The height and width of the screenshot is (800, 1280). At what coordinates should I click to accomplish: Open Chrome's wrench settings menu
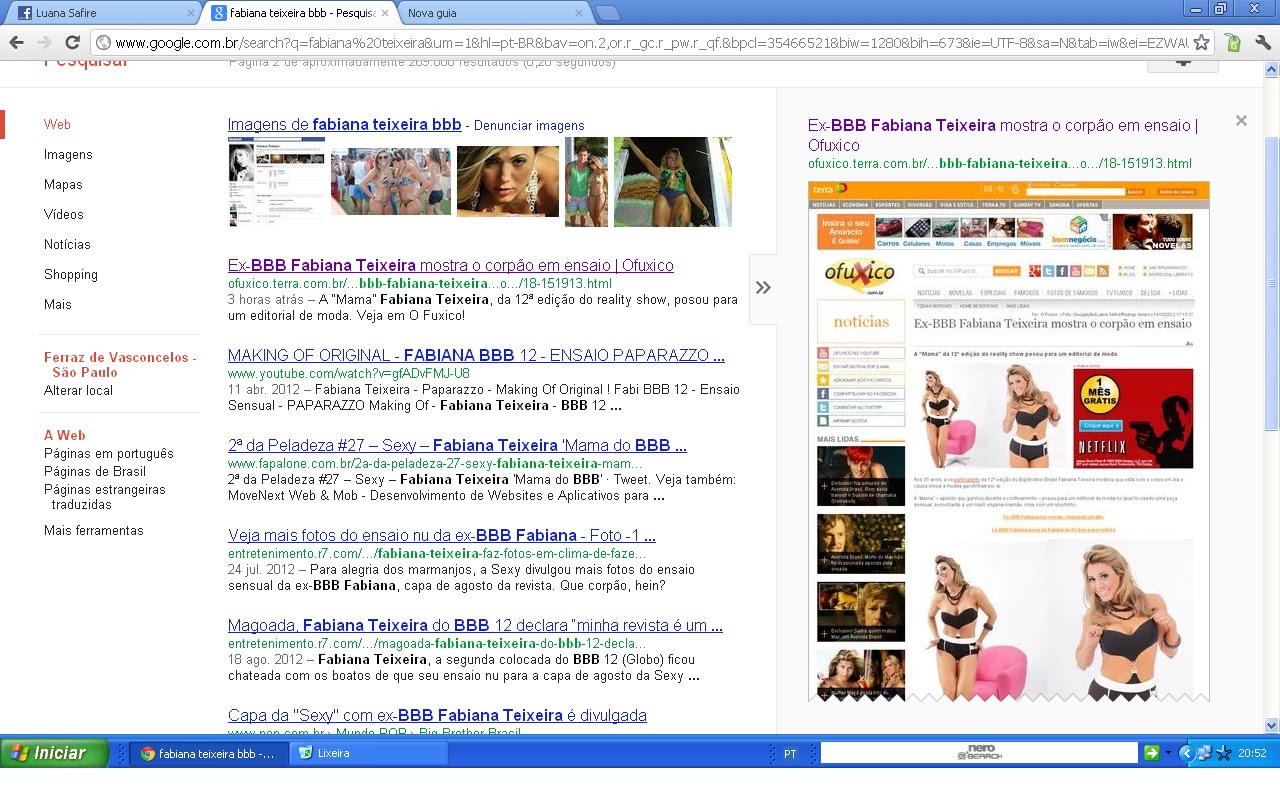point(1263,43)
